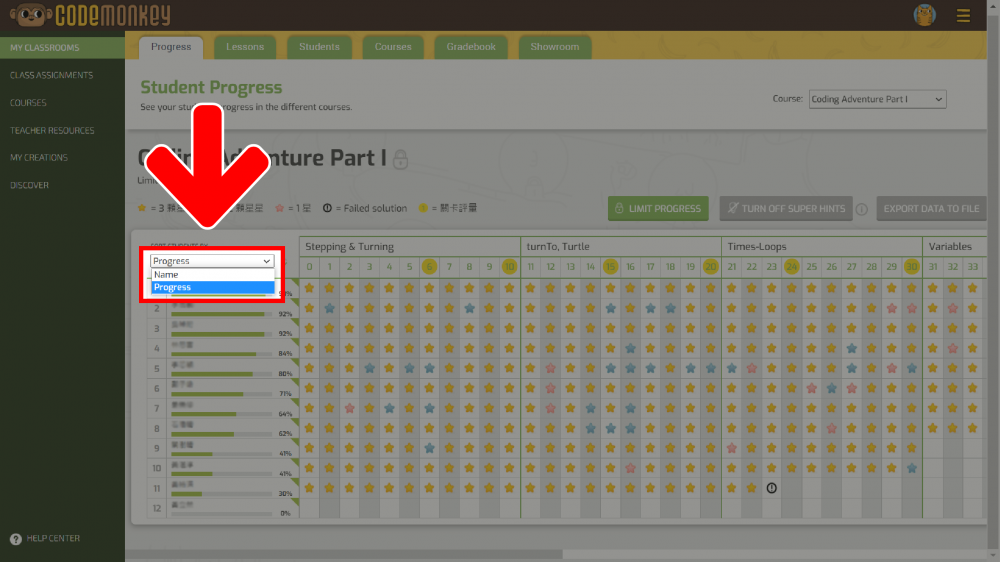Click row 4 blue star under challenge 27
Viewport: 1000px width, 562px height.
(851, 348)
